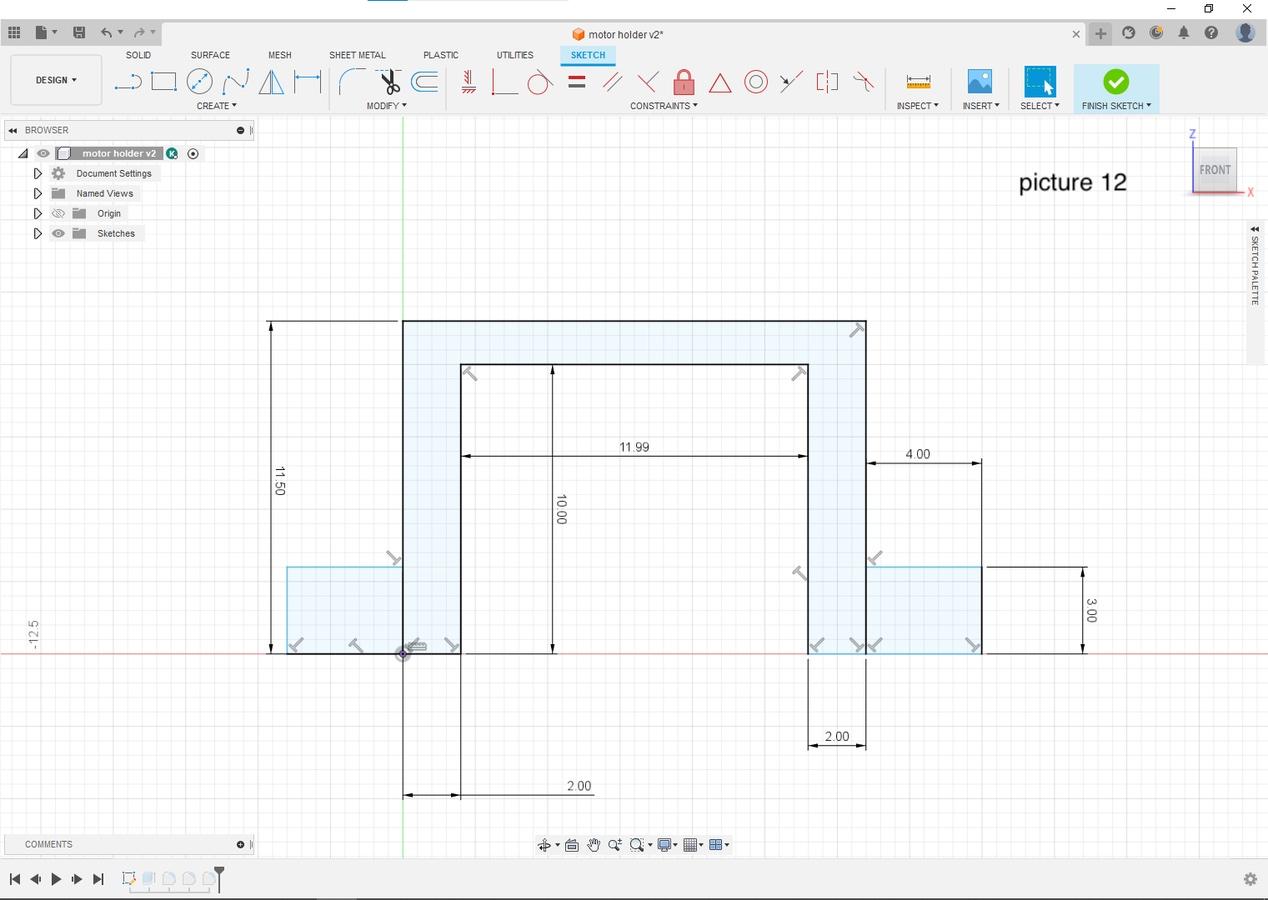Open the SKETCH PALETTE side panel
The image size is (1268, 900).
[1254, 266]
